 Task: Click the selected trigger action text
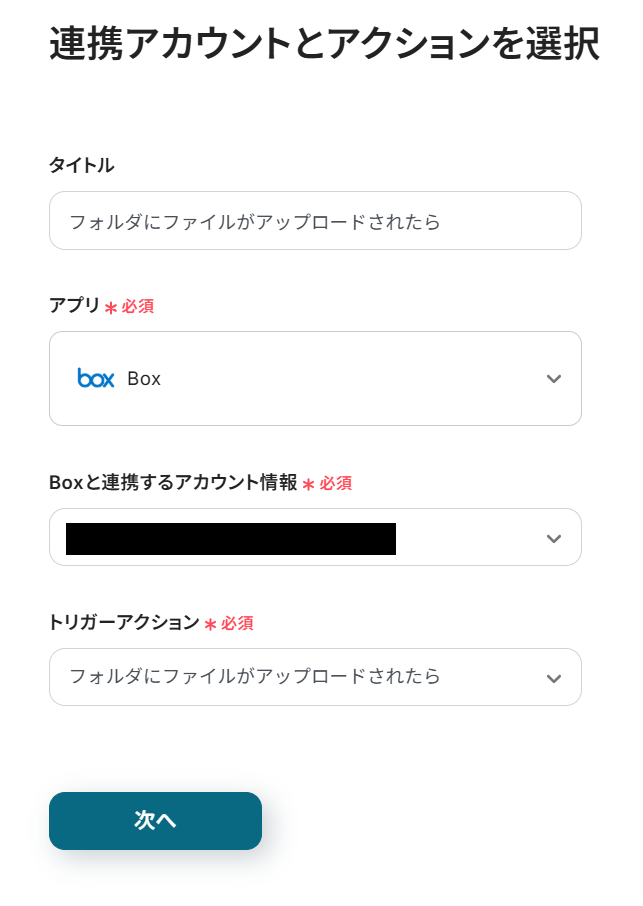(255, 677)
